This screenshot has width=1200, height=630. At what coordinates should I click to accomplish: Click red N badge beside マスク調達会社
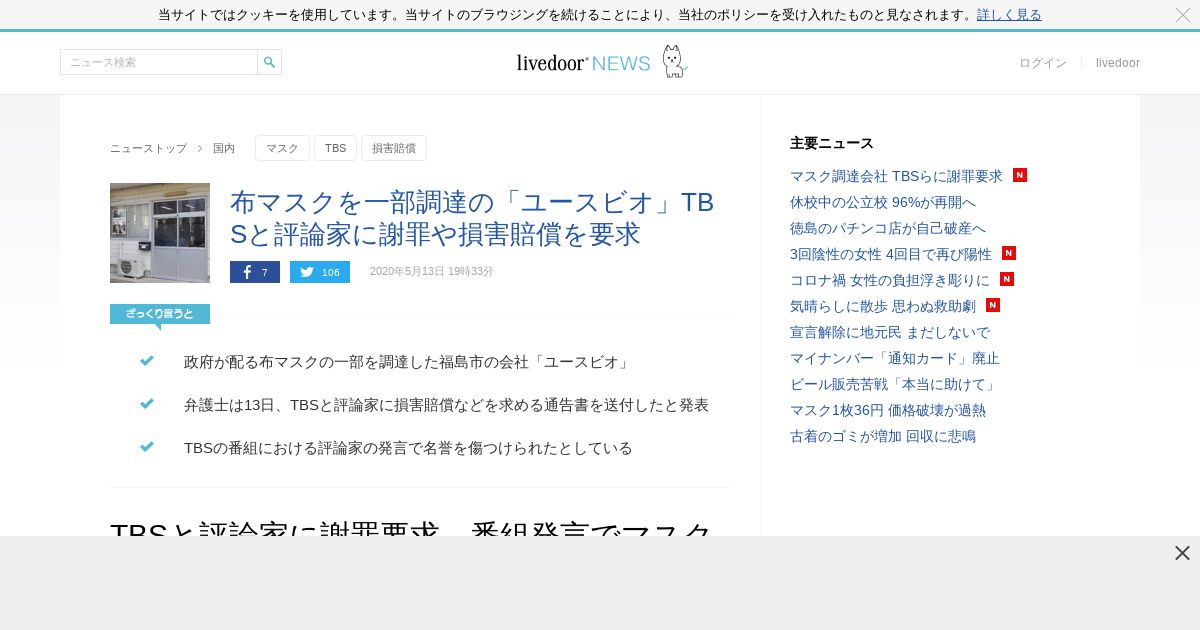1020,175
